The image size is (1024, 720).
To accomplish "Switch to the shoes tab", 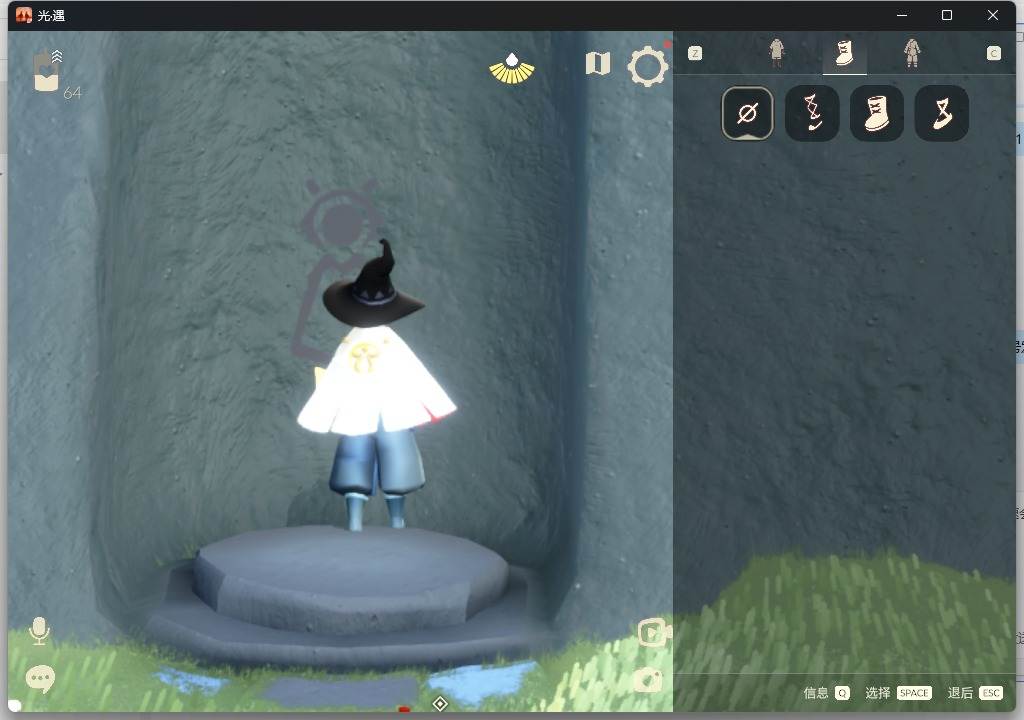I will pyautogui.click(x=844, y=54).
